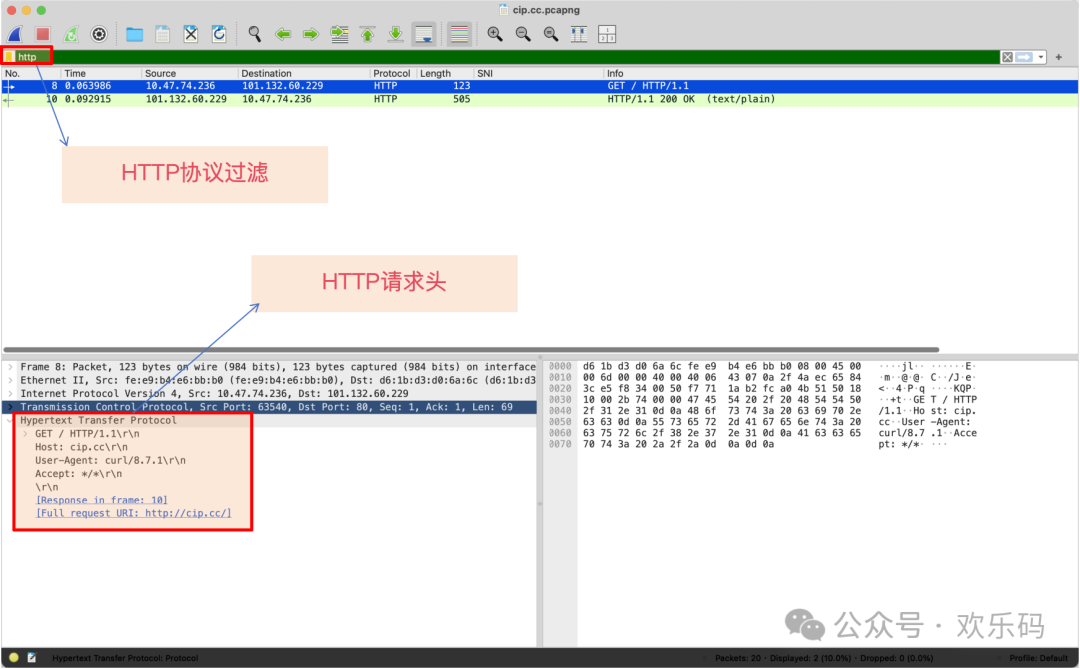Screen dimensions: 1080x669
Task: Start a new live capture
Action: (x=14, y=33)
